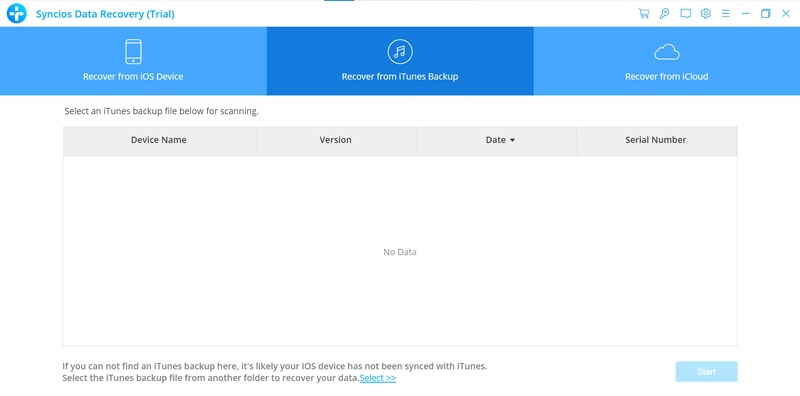Sort by Device Name column header
This screenshot has height=396, width=800.
click(x=159, y=140)
